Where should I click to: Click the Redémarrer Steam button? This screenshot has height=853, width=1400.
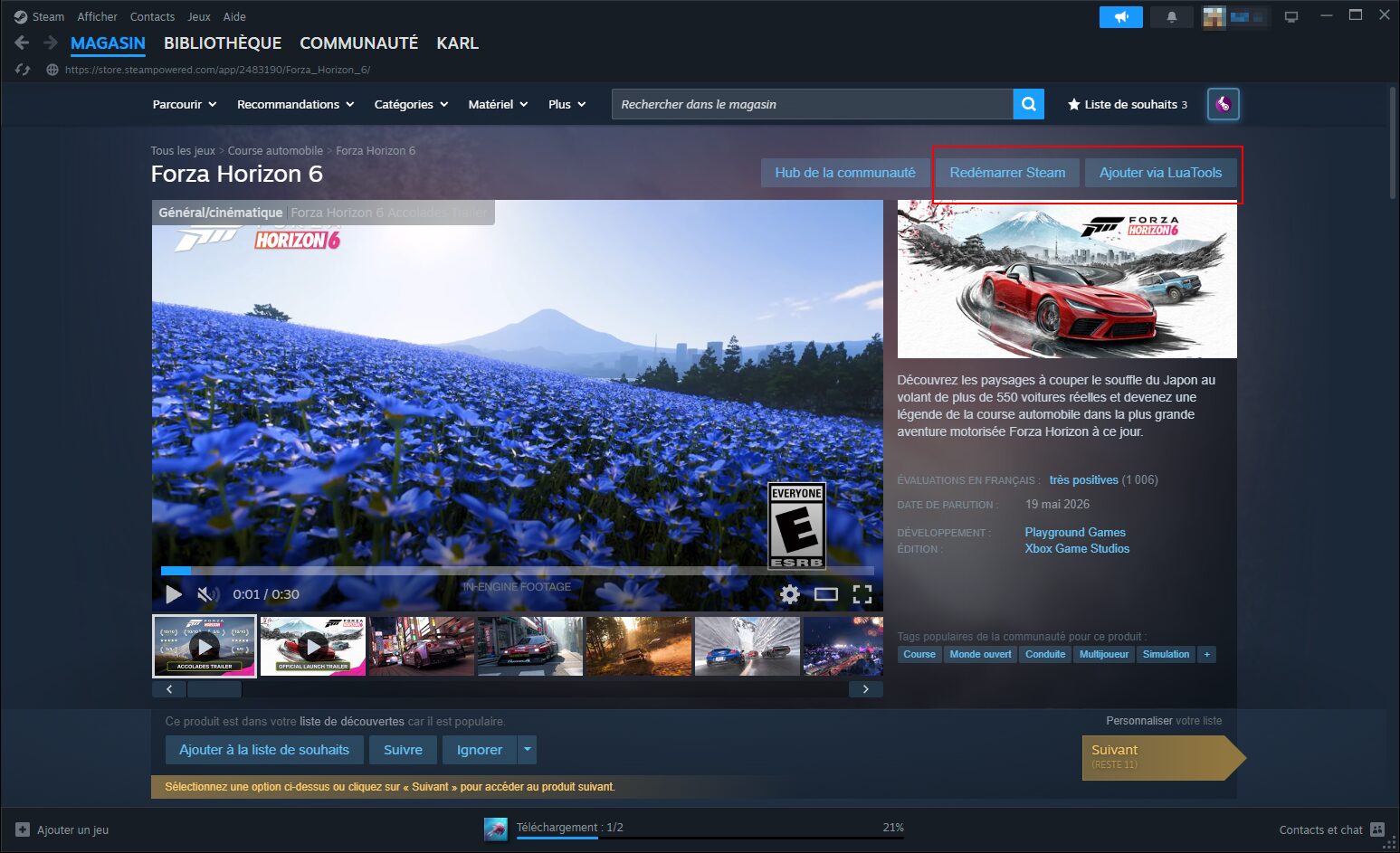[x=1007, y=173]
